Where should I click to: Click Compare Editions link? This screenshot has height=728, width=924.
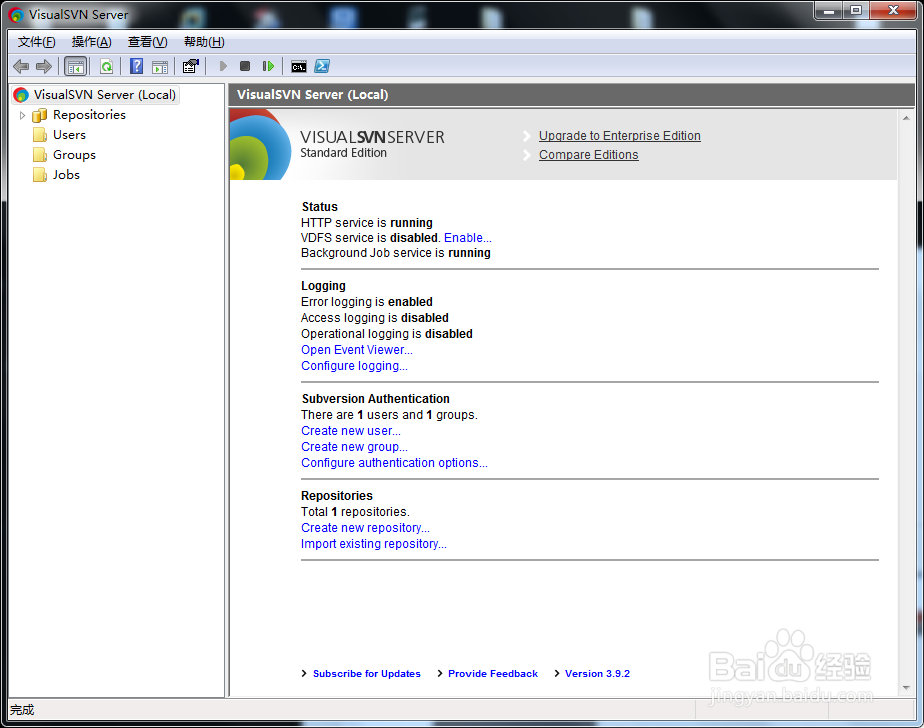coord(588,155)
